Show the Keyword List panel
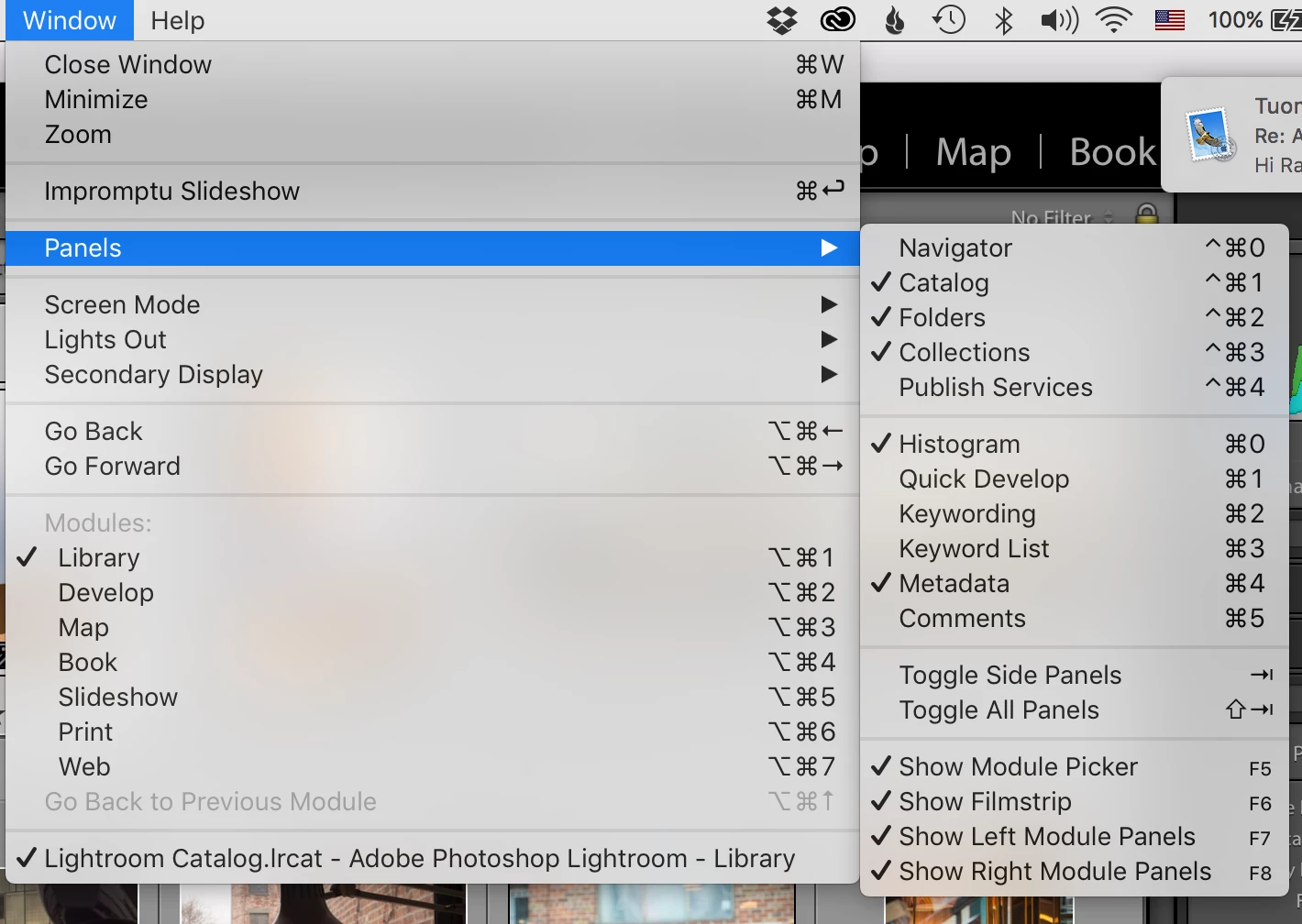Screen dimensions: 1302x924 point(1075,548)
